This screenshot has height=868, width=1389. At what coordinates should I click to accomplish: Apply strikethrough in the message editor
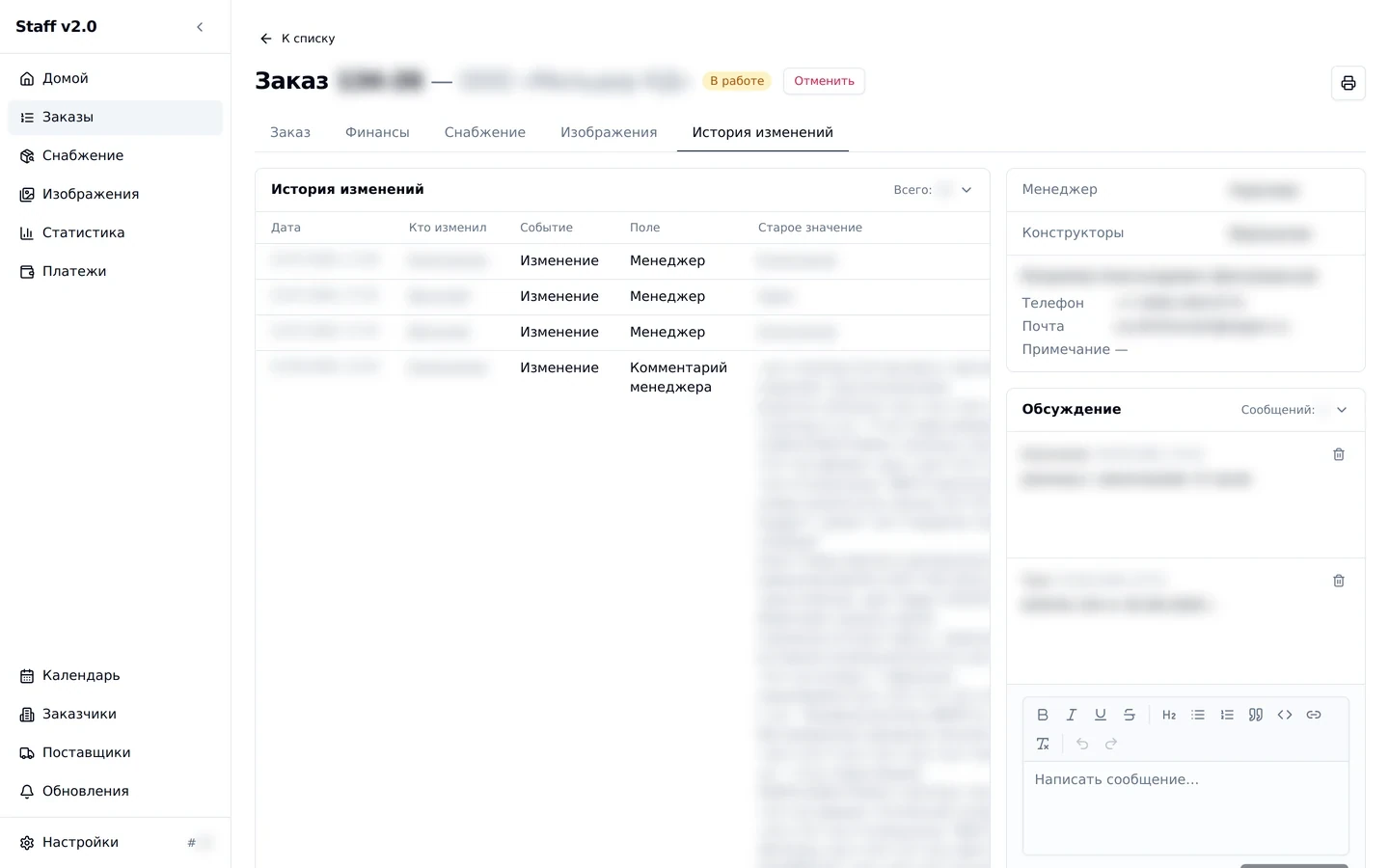tap(1130, 715)
